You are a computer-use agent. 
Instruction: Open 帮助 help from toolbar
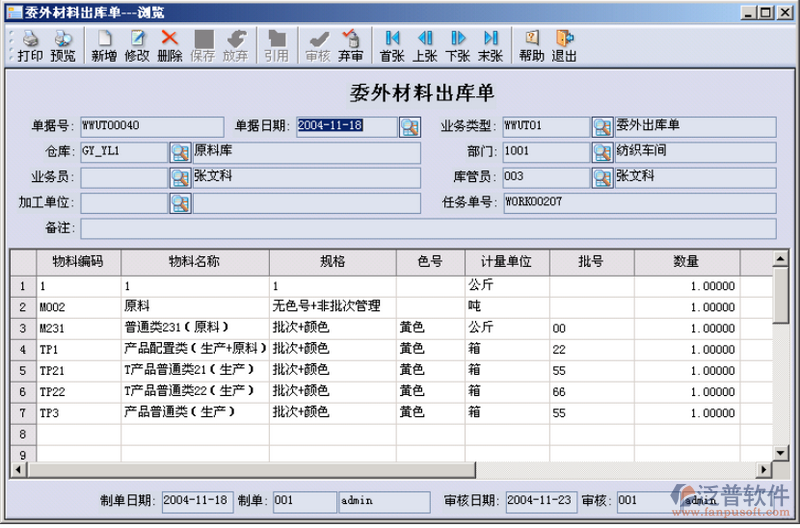[532, 46]
